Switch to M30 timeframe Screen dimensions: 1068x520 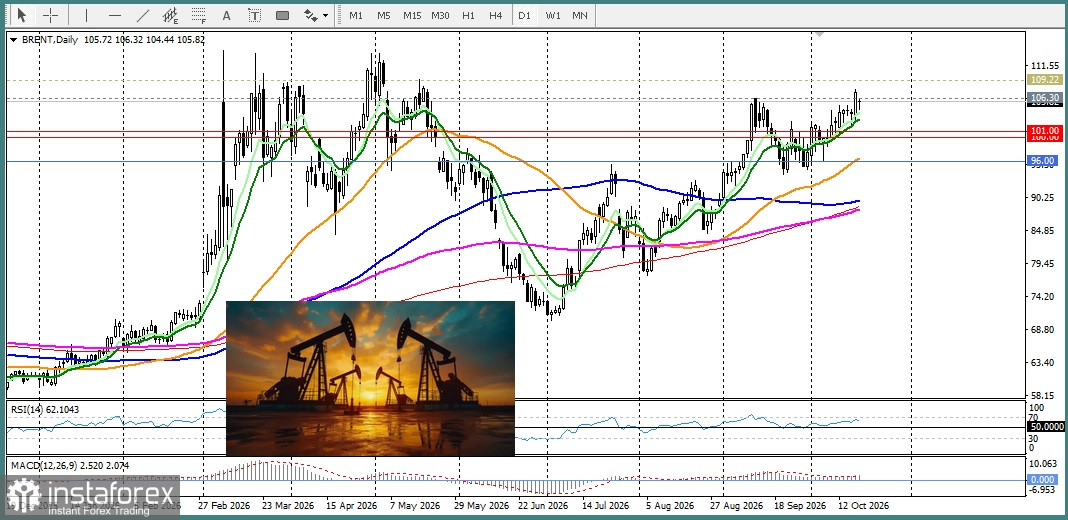click(x=440, y=15)
